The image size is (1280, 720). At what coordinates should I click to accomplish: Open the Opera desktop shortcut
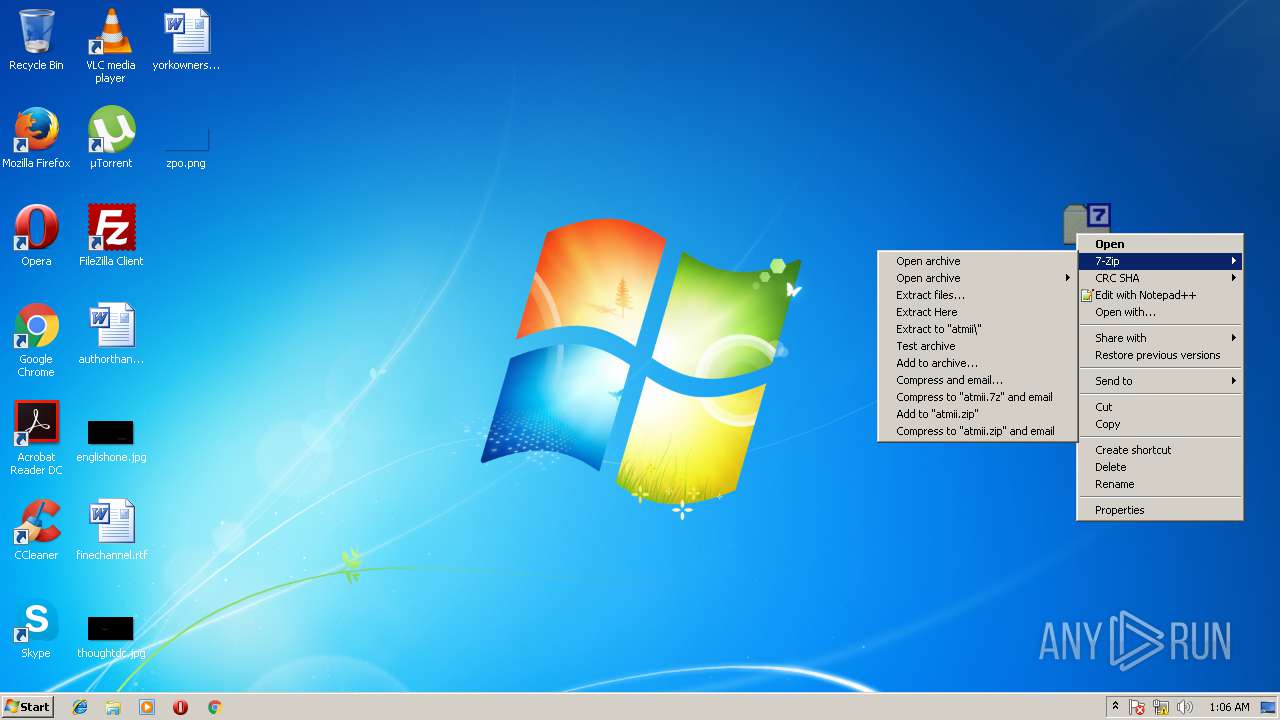pyautogui.click(x=36, y=236)
